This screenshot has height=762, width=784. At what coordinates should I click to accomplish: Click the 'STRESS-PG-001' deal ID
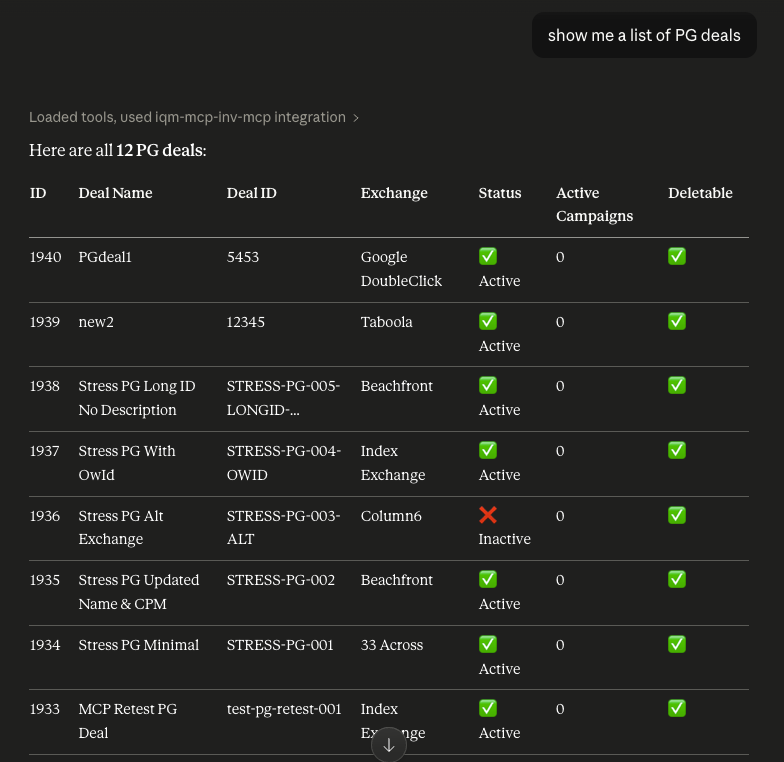point(280,645)
